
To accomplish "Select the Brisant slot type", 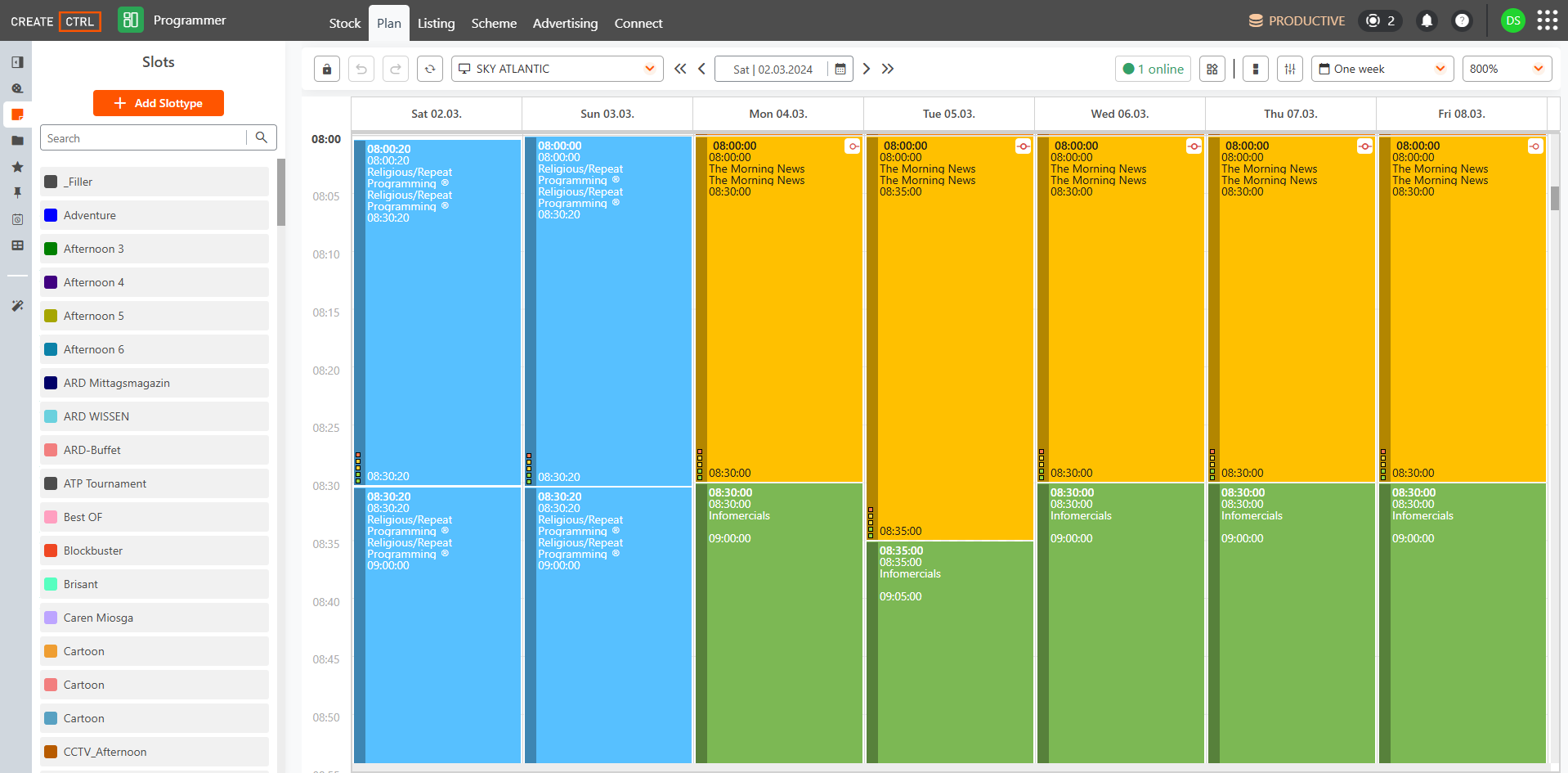I will pos(155,584).
